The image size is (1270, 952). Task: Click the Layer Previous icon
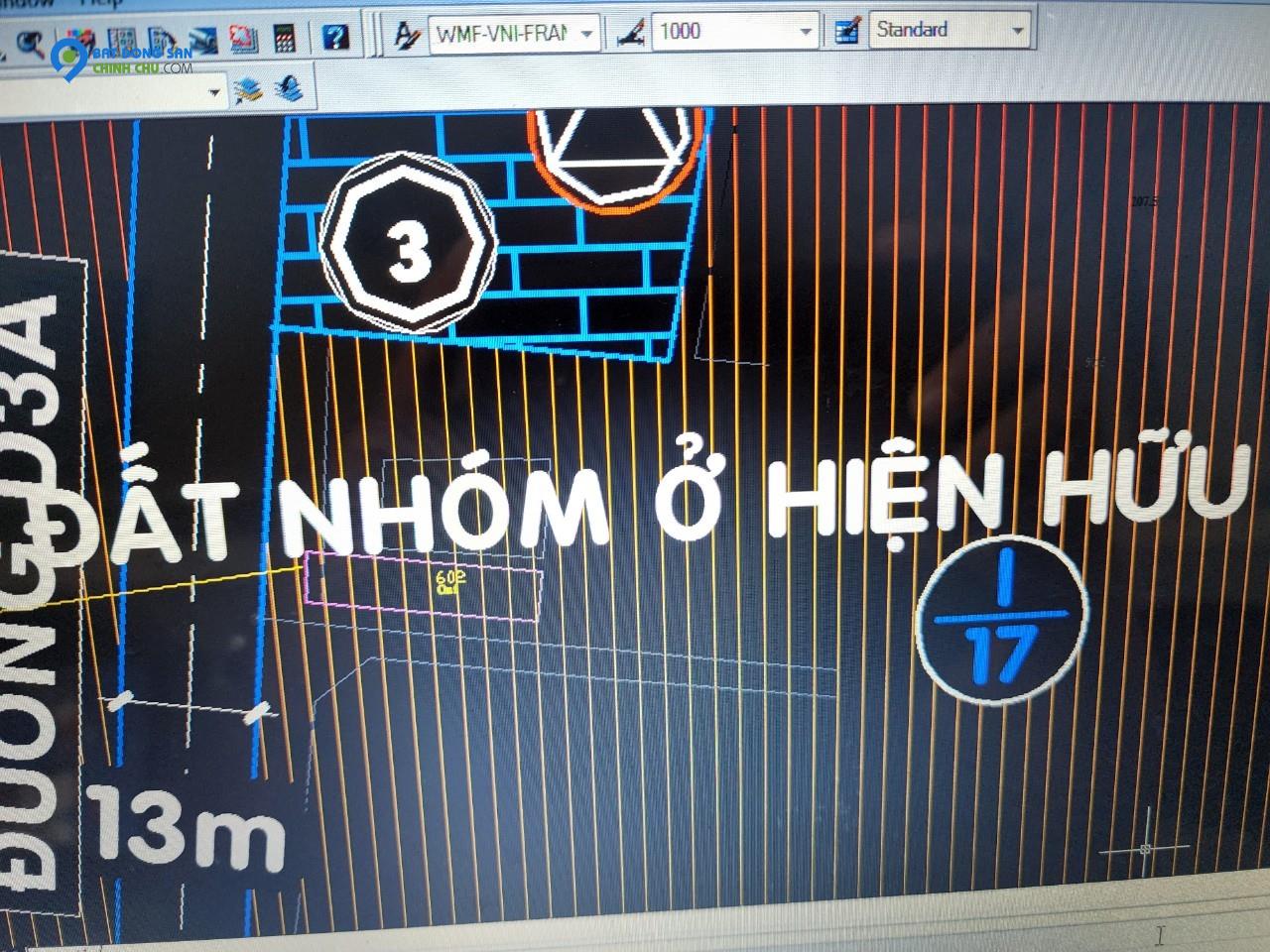click(x=289, y=89)
